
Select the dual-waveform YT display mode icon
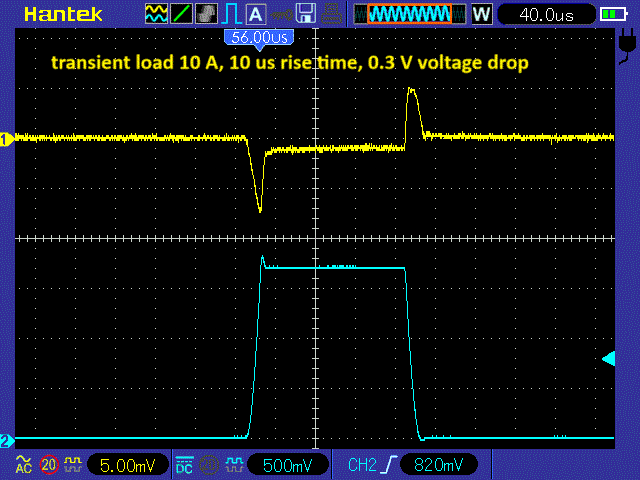coord(156,13)
